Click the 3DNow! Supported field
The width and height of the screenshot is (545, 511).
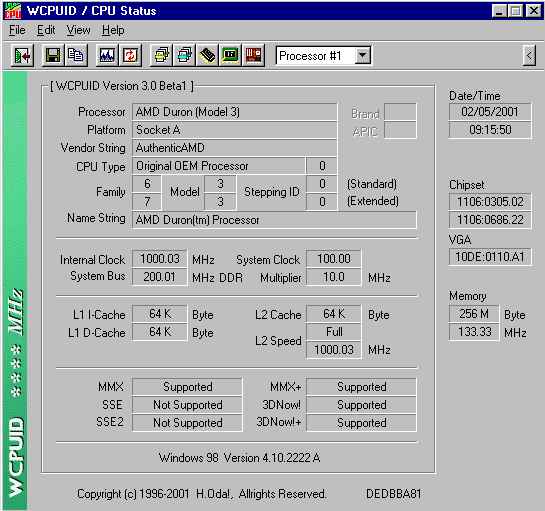361,405
